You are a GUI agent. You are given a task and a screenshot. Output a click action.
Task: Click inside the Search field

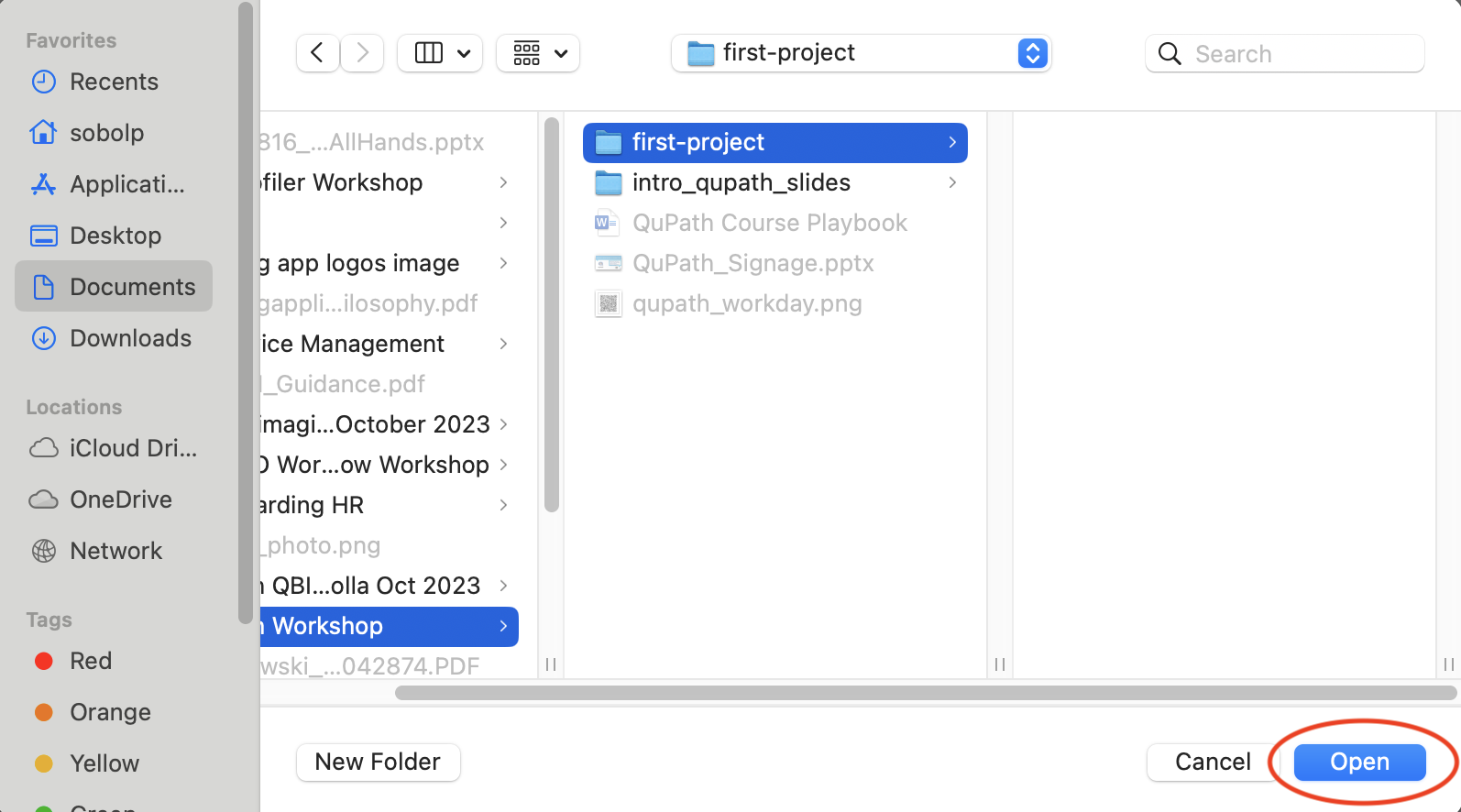pyautogui.click(x=1283, y=53)
